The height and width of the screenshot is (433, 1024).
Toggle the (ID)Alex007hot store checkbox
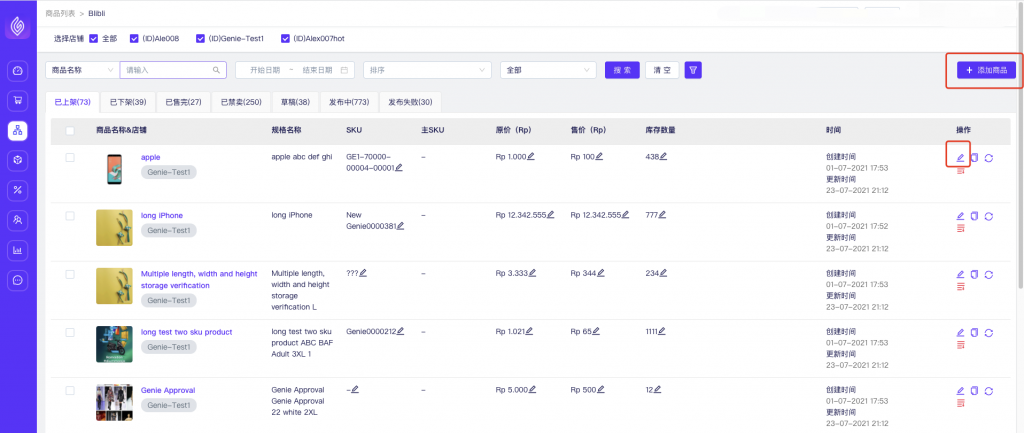pyautogui.click(x=285, y=39)
